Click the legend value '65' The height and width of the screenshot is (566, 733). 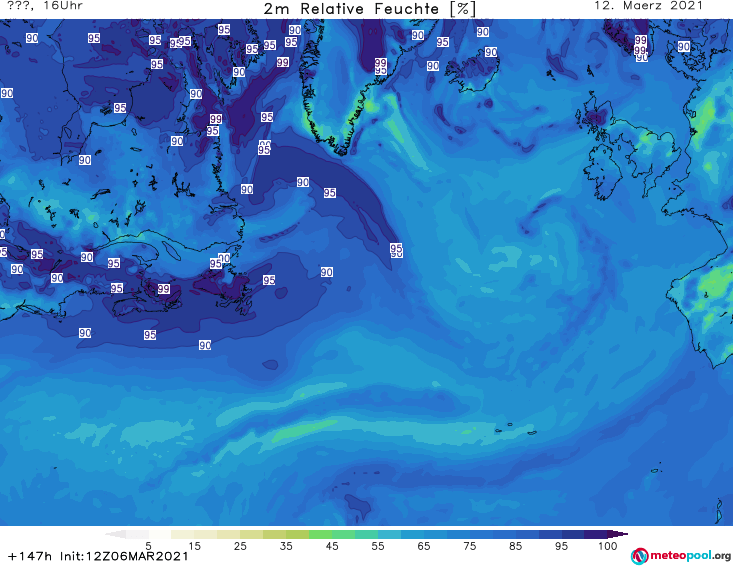click(x=424, y=546)
